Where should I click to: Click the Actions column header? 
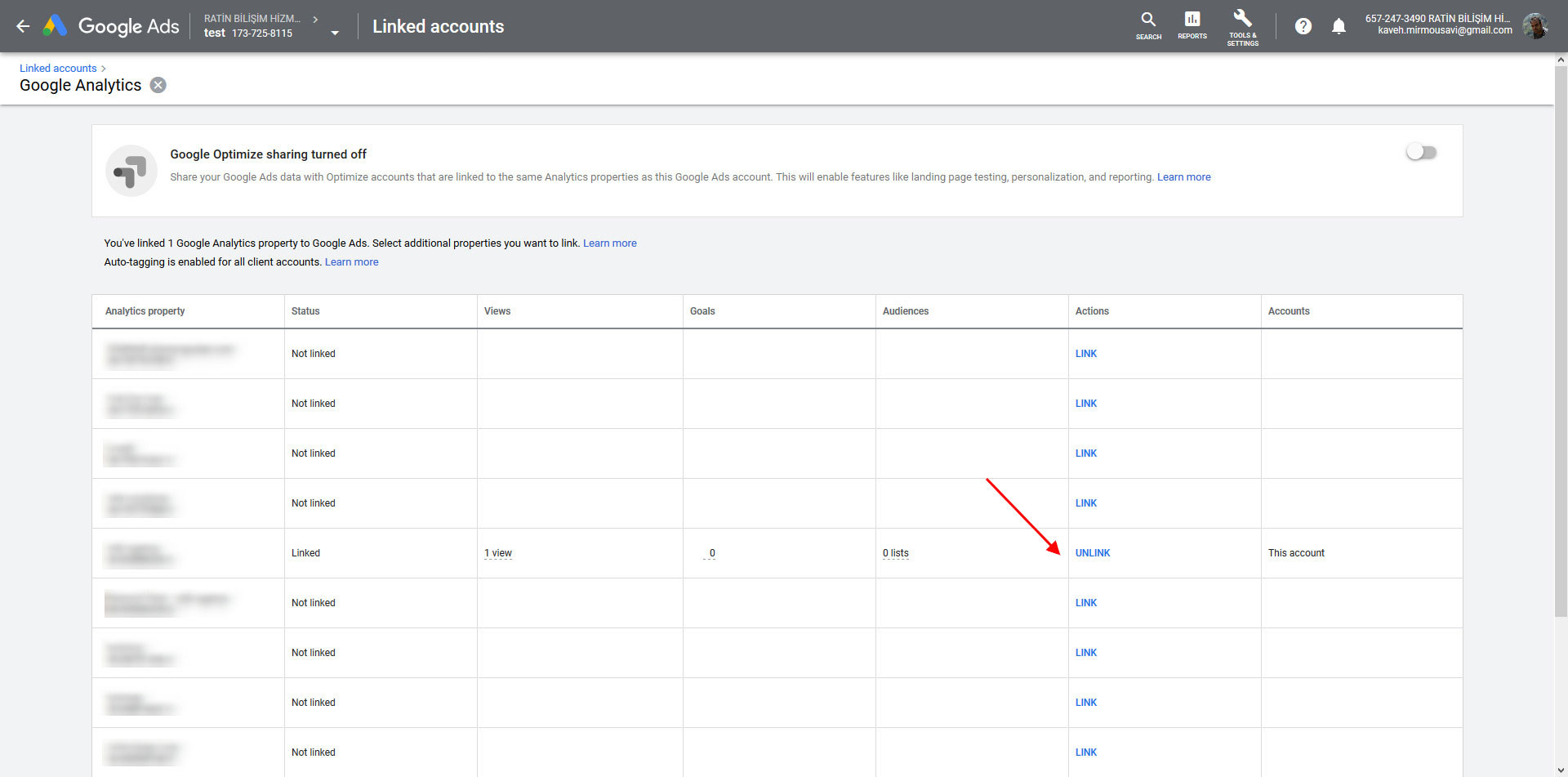pyautogui.click(x=1092, y=311)
